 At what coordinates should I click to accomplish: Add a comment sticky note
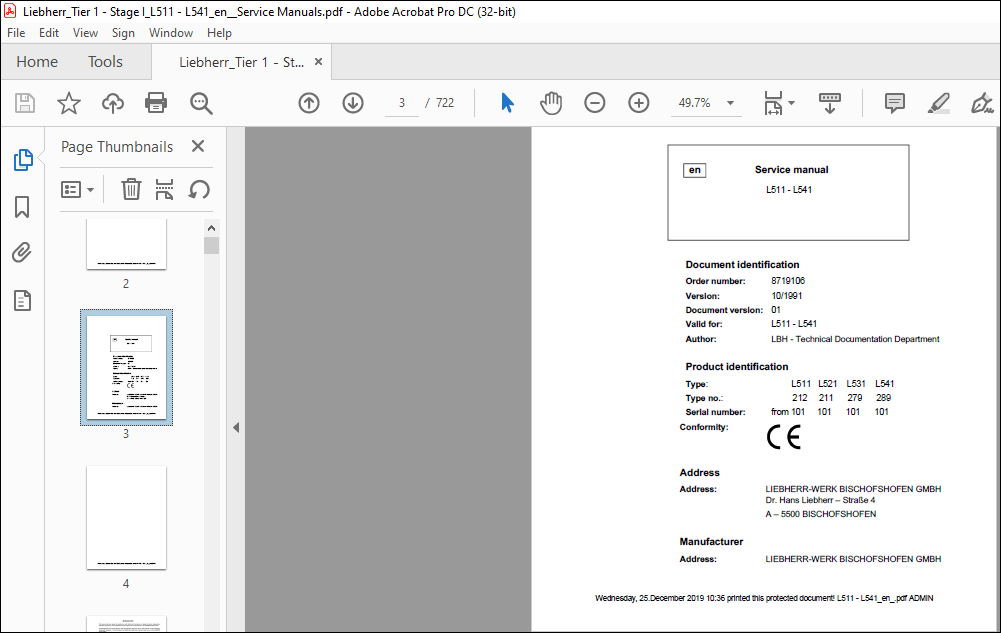pyautogui.click(x=894, y=103)
